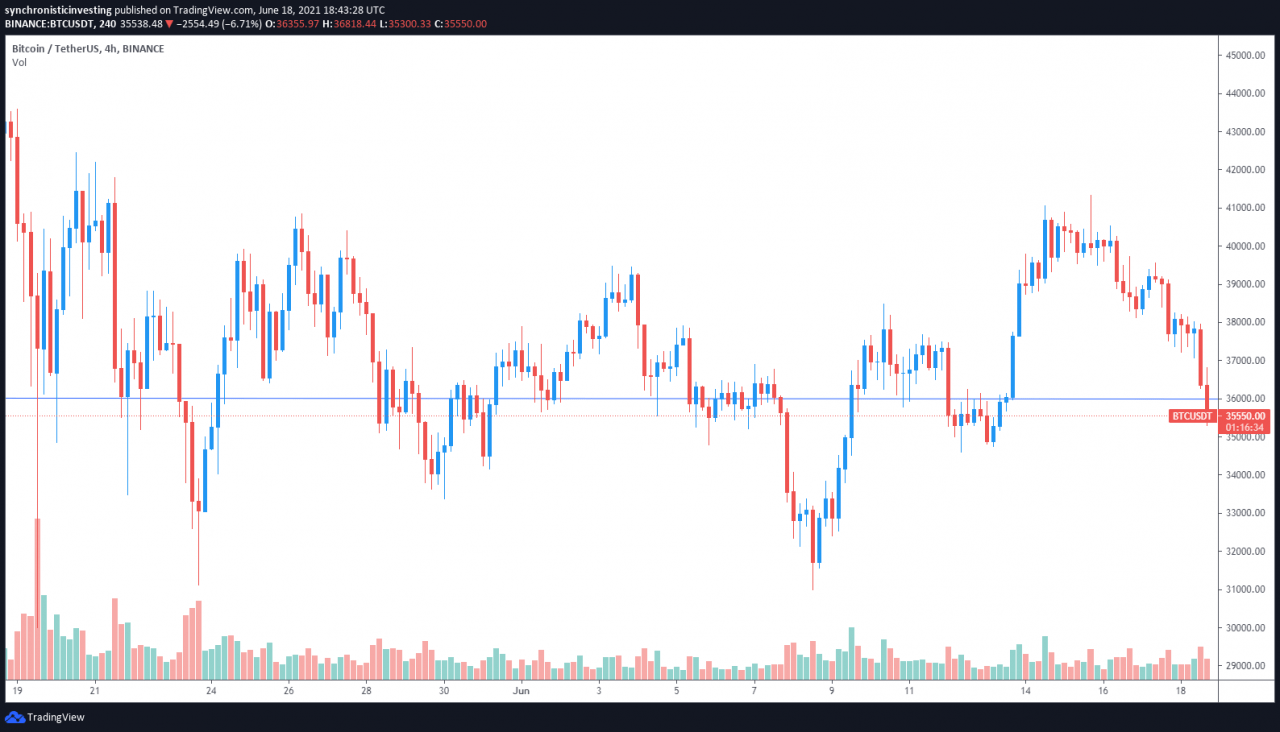The height and width of the screenshot is (732, 1280).
Task: Click the Jun label on time axis
Action: pos(521,690)
